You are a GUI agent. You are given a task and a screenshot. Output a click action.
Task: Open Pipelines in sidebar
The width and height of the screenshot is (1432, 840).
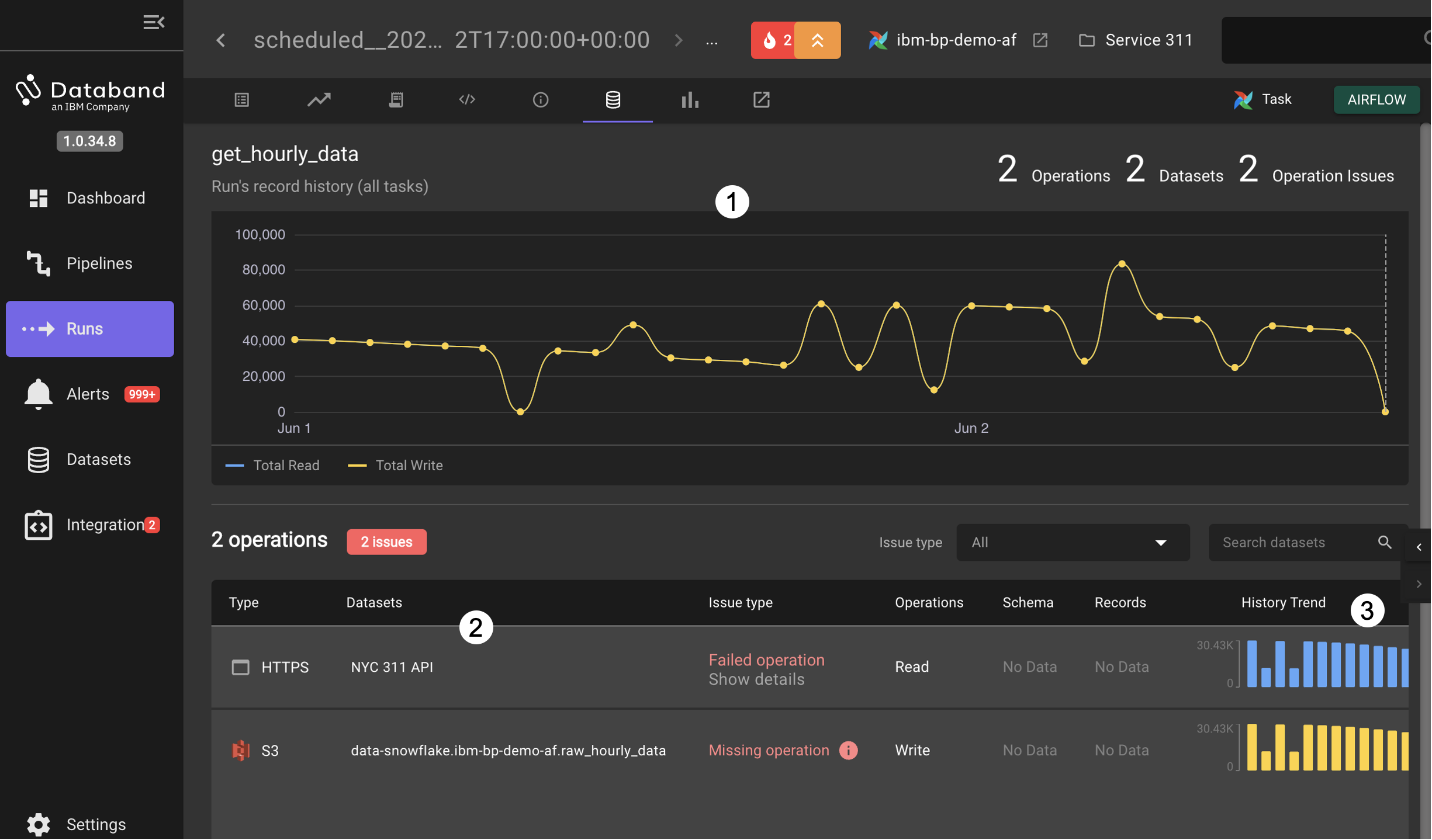click(98, 263)
